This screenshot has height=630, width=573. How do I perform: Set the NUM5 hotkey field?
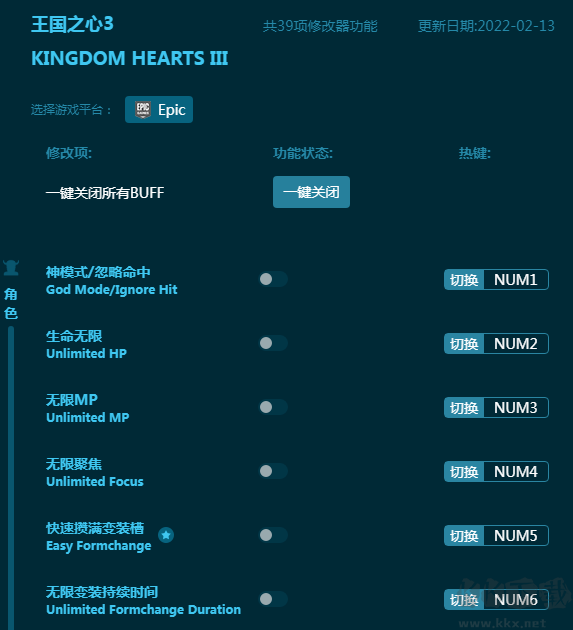(516, 536)
